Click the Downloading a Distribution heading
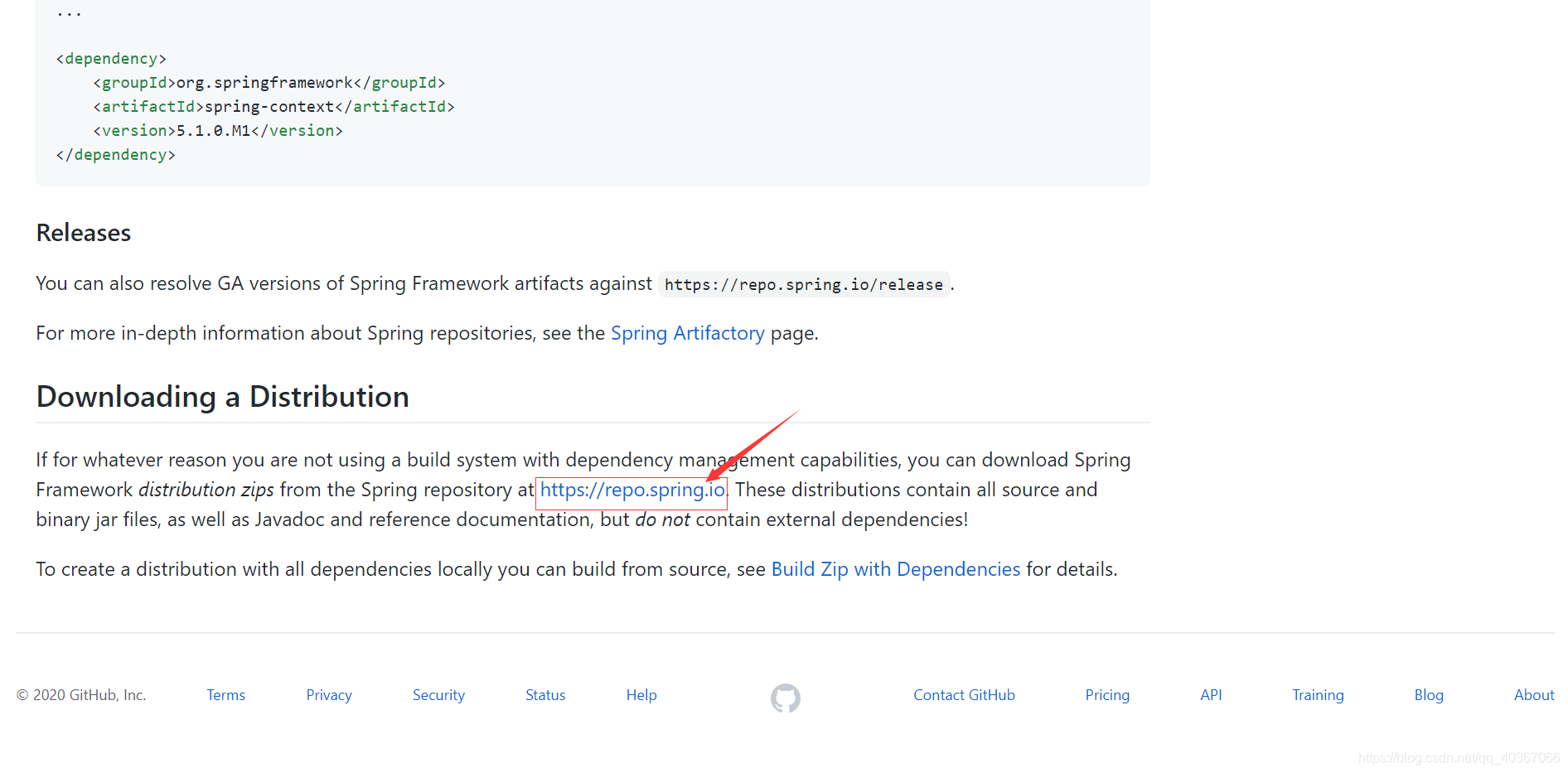 pos(223,397)
